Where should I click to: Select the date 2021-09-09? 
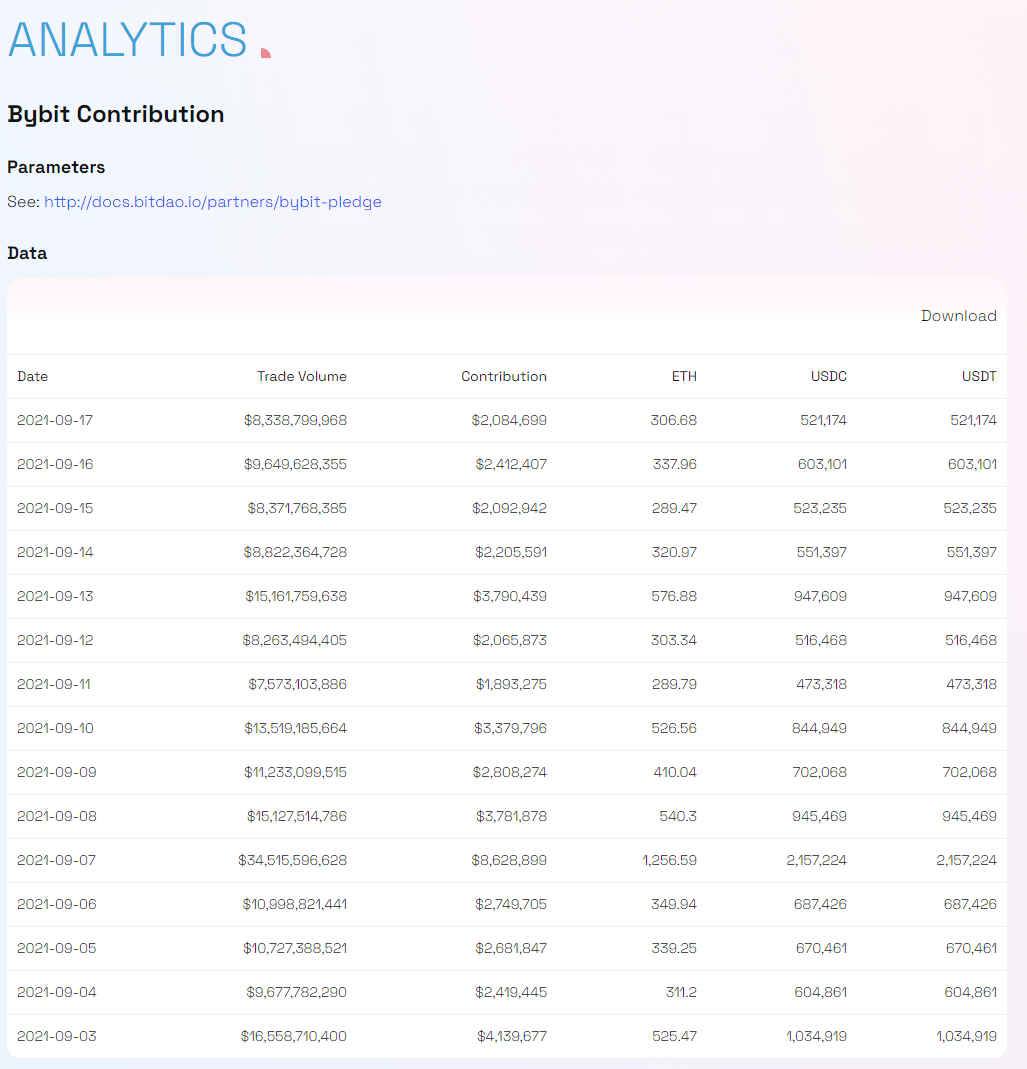coord(57,772)
